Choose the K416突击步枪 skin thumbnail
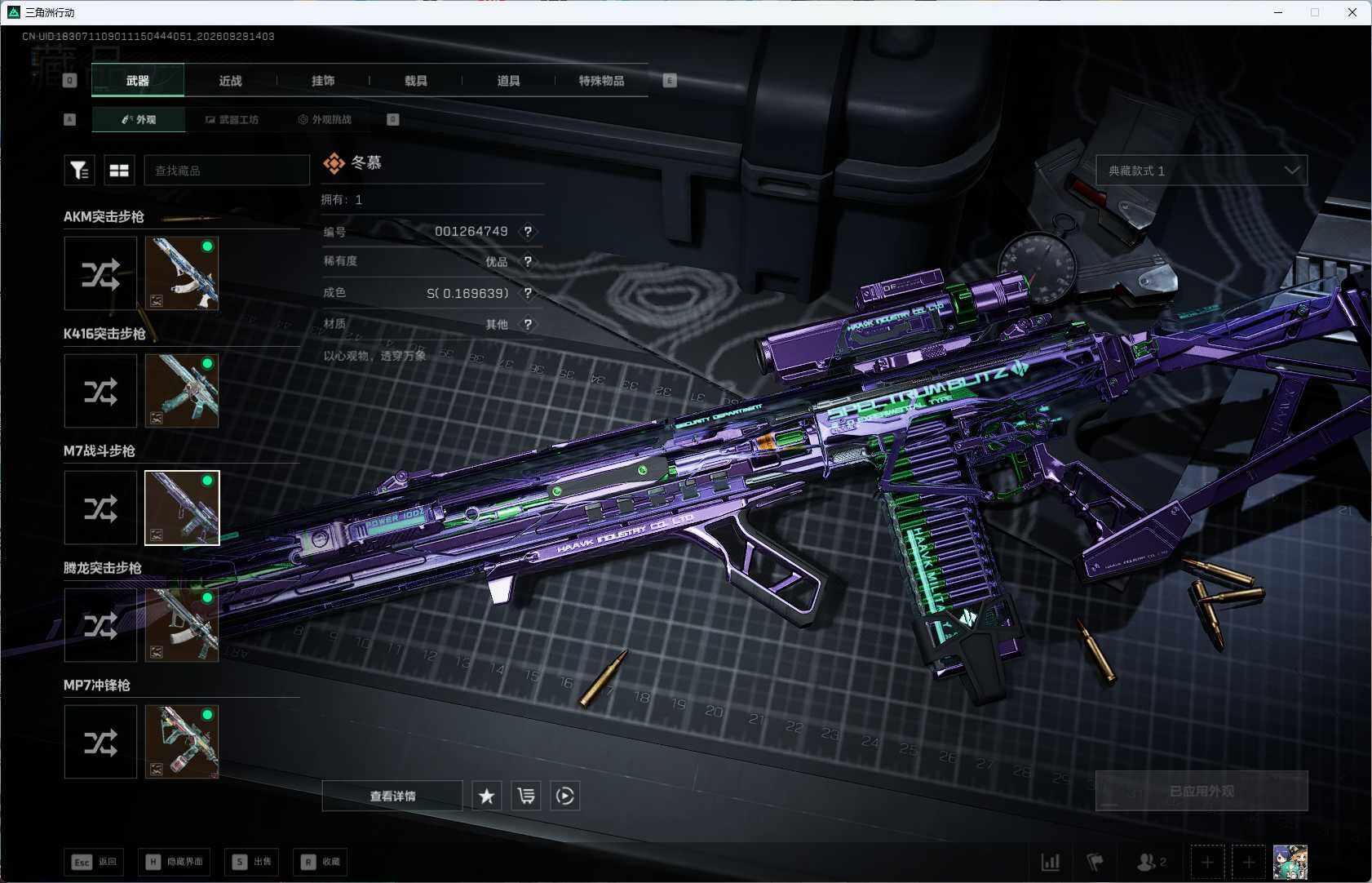Image resolution: width=1372 pixels, height=883 pixels. [182, 391]
